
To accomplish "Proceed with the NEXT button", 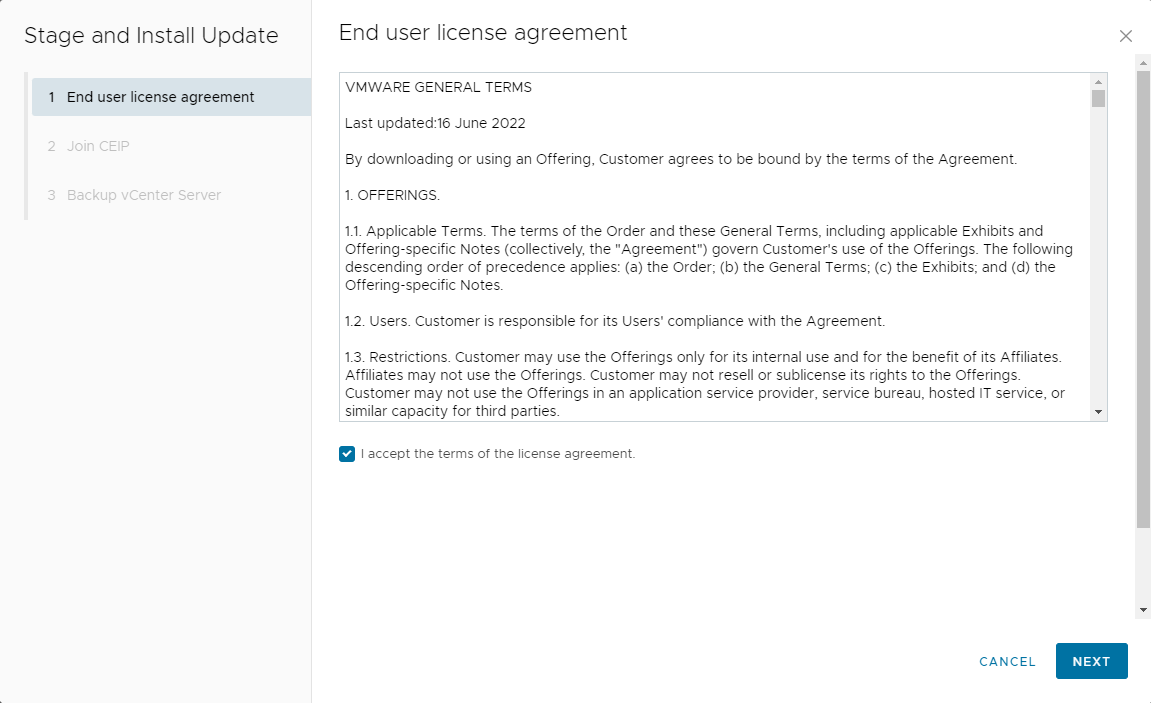I will 1091,661.
